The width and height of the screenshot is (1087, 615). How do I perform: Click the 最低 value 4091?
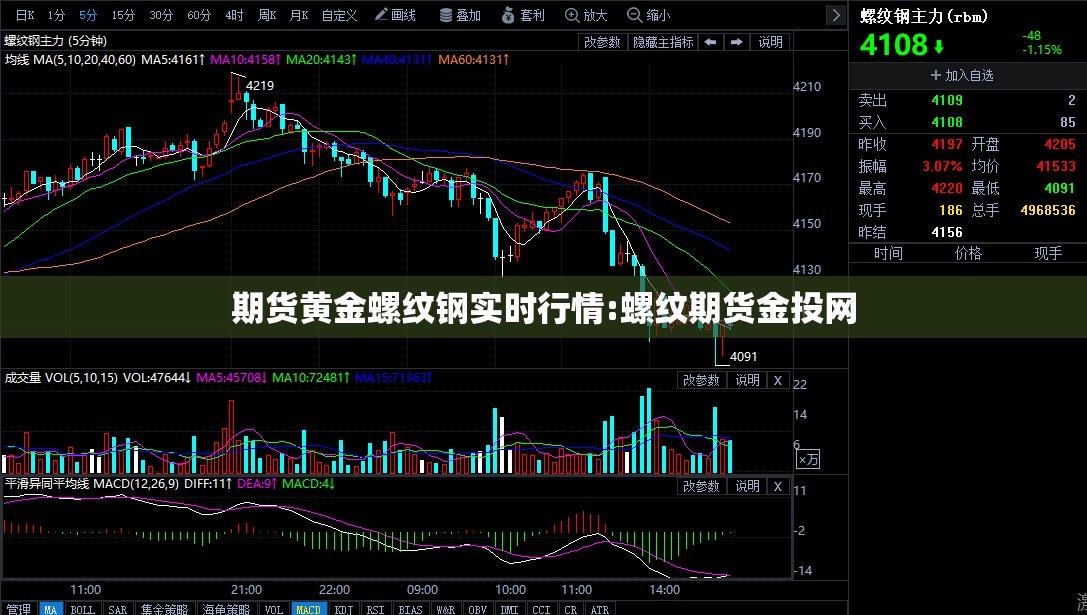click(x=1059, y=188)
